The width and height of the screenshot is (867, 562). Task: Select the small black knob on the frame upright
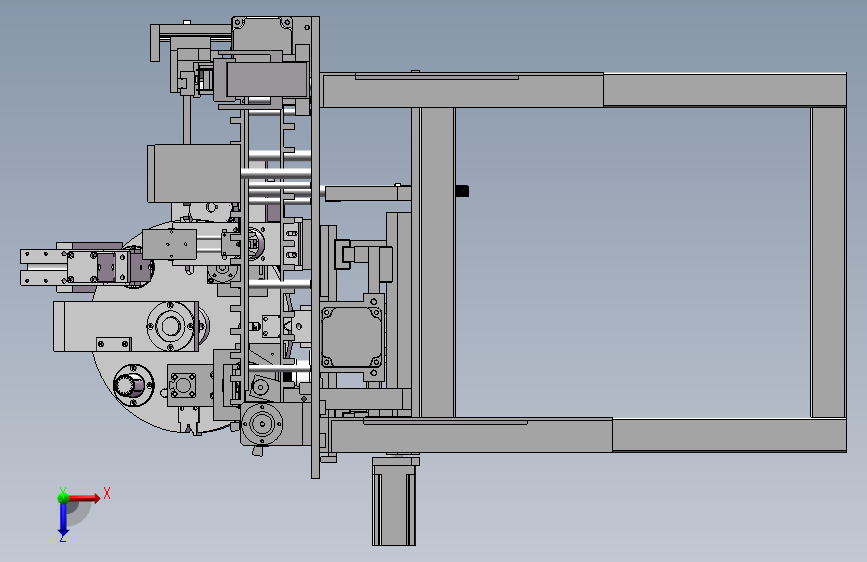462,191
